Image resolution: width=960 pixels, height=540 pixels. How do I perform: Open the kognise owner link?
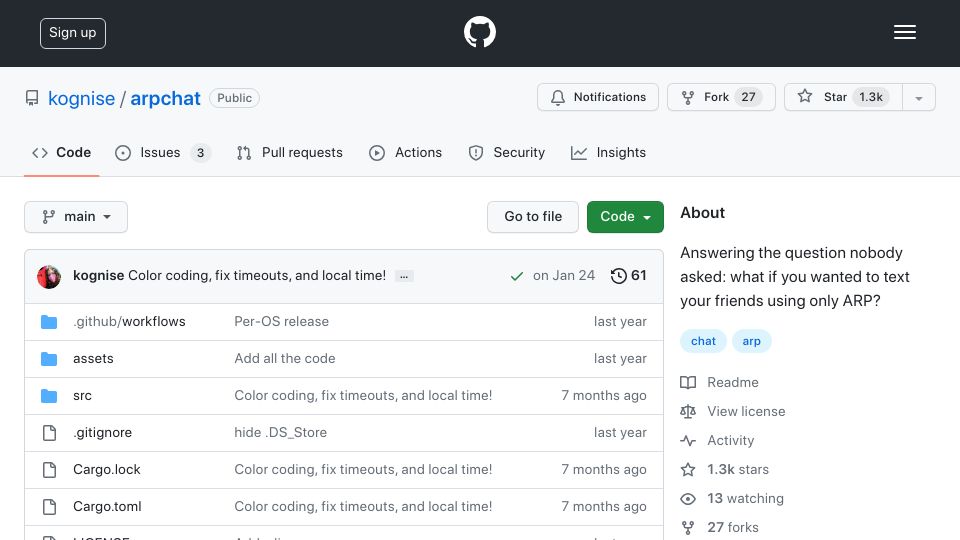tap(81, 99)
